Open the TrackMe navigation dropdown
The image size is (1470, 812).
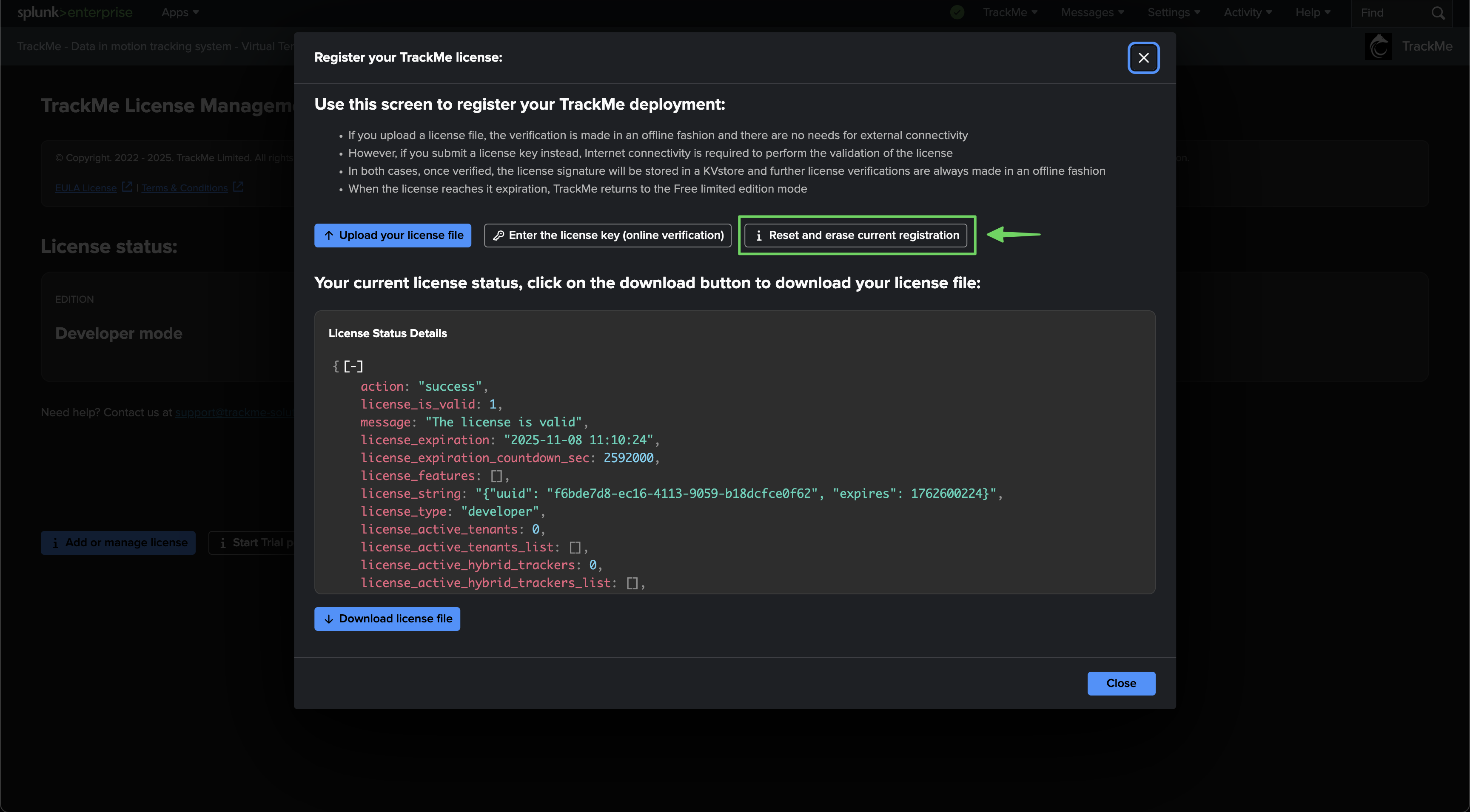pos(1009,13)
